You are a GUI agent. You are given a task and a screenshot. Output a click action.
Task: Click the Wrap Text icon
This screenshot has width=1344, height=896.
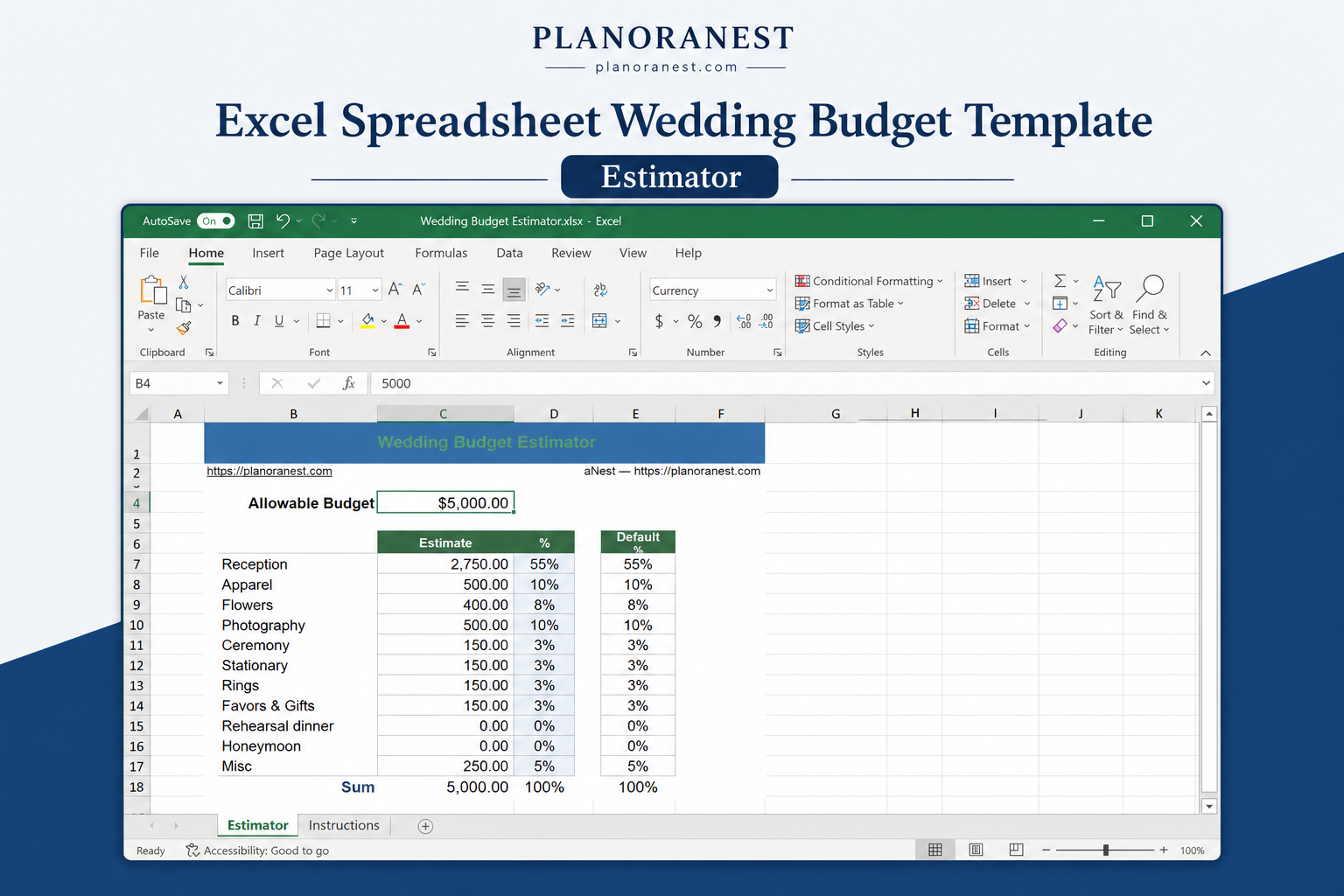[600, 290]
